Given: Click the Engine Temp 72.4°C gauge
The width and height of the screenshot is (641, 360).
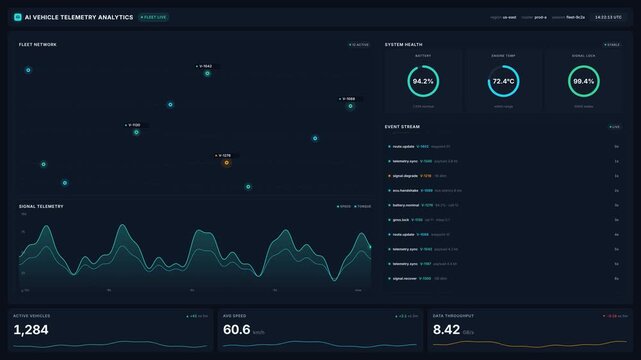Looking at the screenshot, I should click(x=503, y=81).
